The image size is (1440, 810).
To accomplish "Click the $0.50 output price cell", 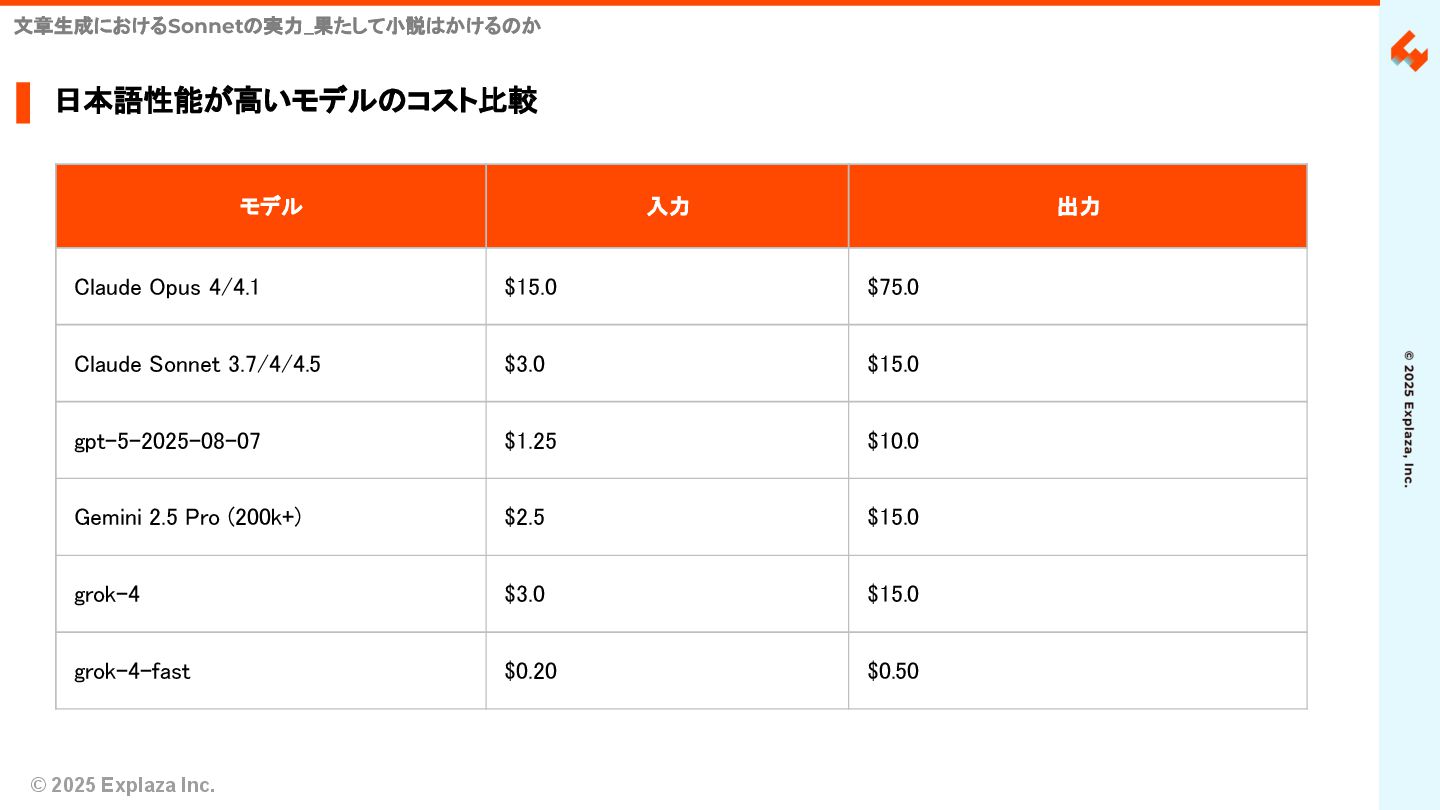I will (x=1078, y=671).
